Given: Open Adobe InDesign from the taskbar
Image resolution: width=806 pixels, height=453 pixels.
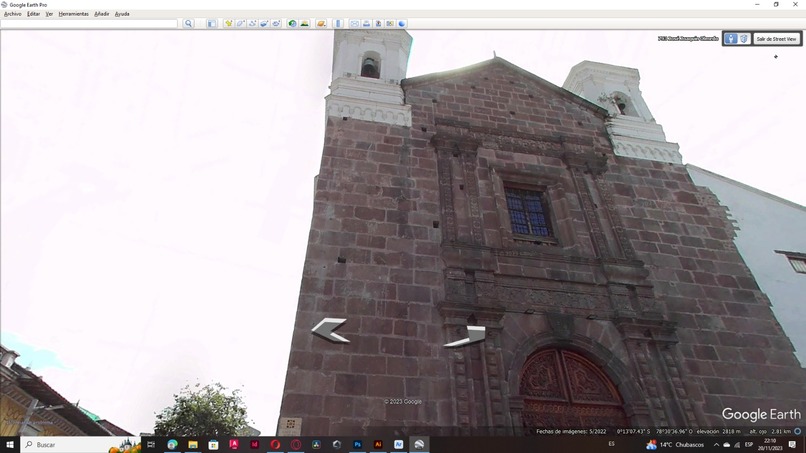Looking at the screenshot, I should [254, 444].
